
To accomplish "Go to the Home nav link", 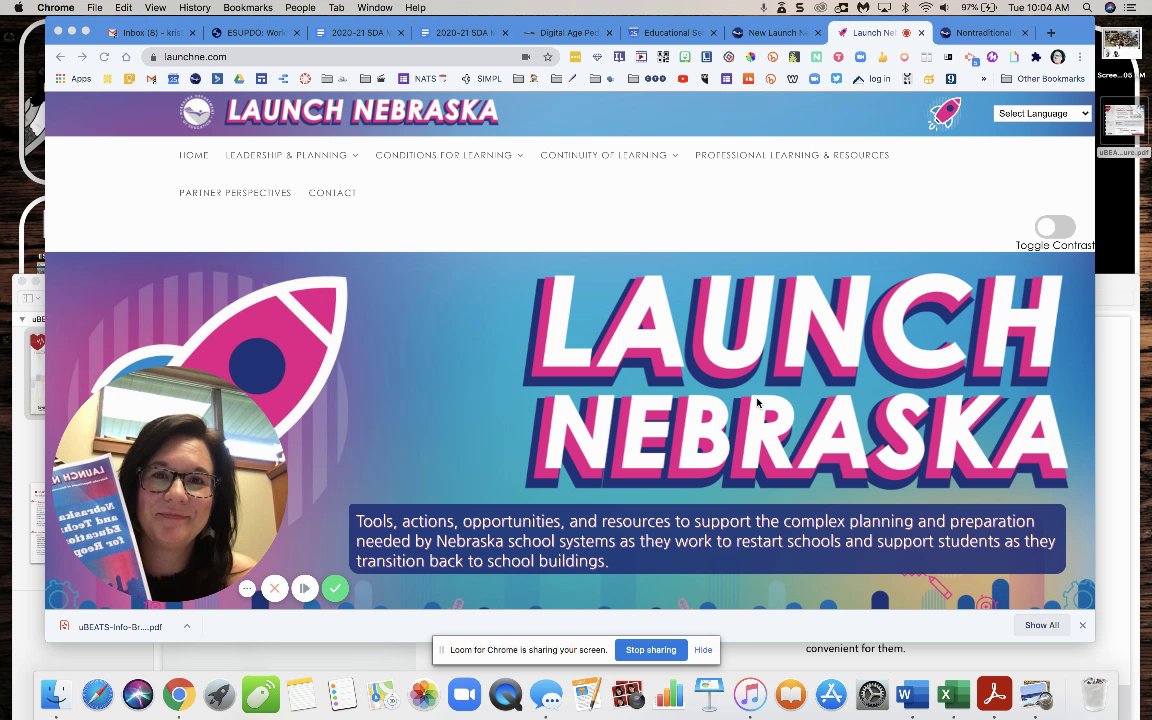I will pos(194,155).
